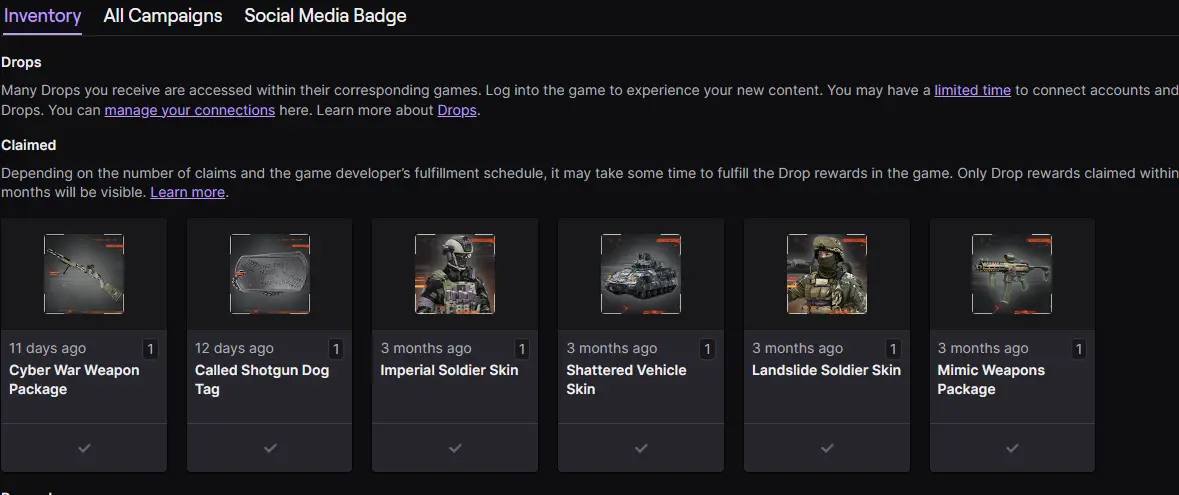Click checkmark under Shattered Vehicle Skin

[641, 448]
